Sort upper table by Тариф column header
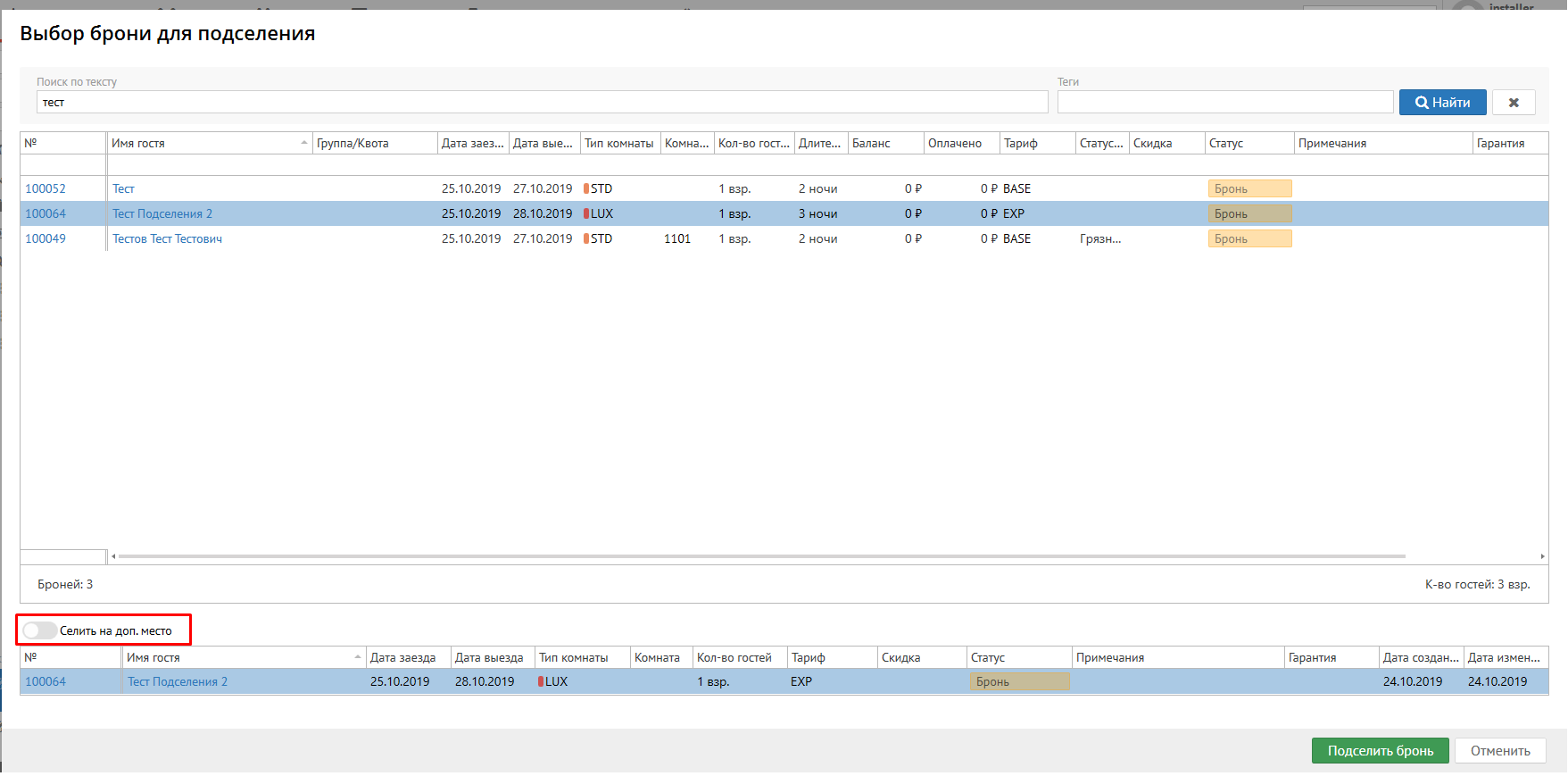 click(1036, 143)
